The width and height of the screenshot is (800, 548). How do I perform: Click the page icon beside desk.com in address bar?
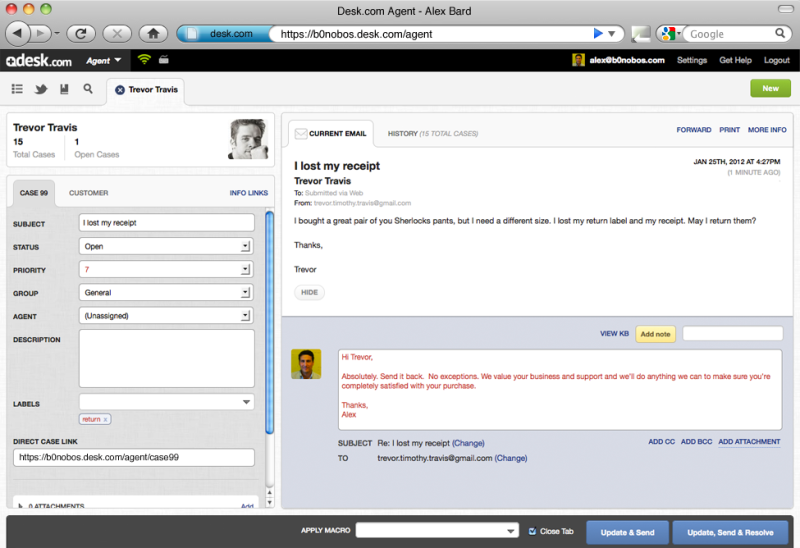(x=192, y=34)
